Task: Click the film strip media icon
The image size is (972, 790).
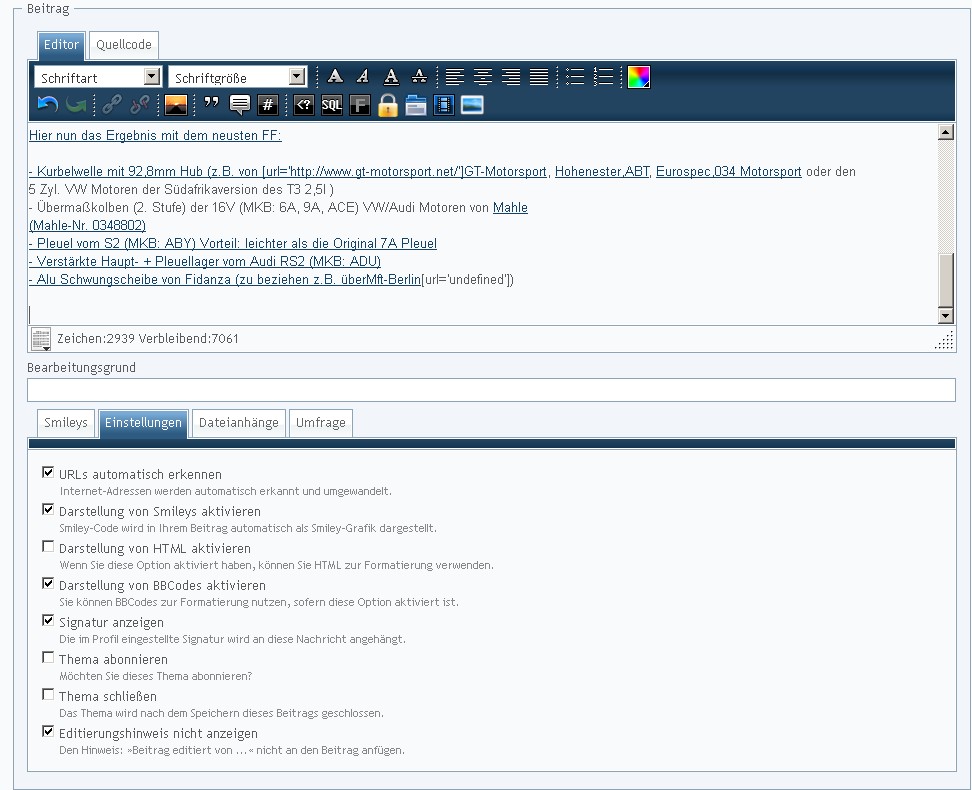Action: tap(444, 104)
